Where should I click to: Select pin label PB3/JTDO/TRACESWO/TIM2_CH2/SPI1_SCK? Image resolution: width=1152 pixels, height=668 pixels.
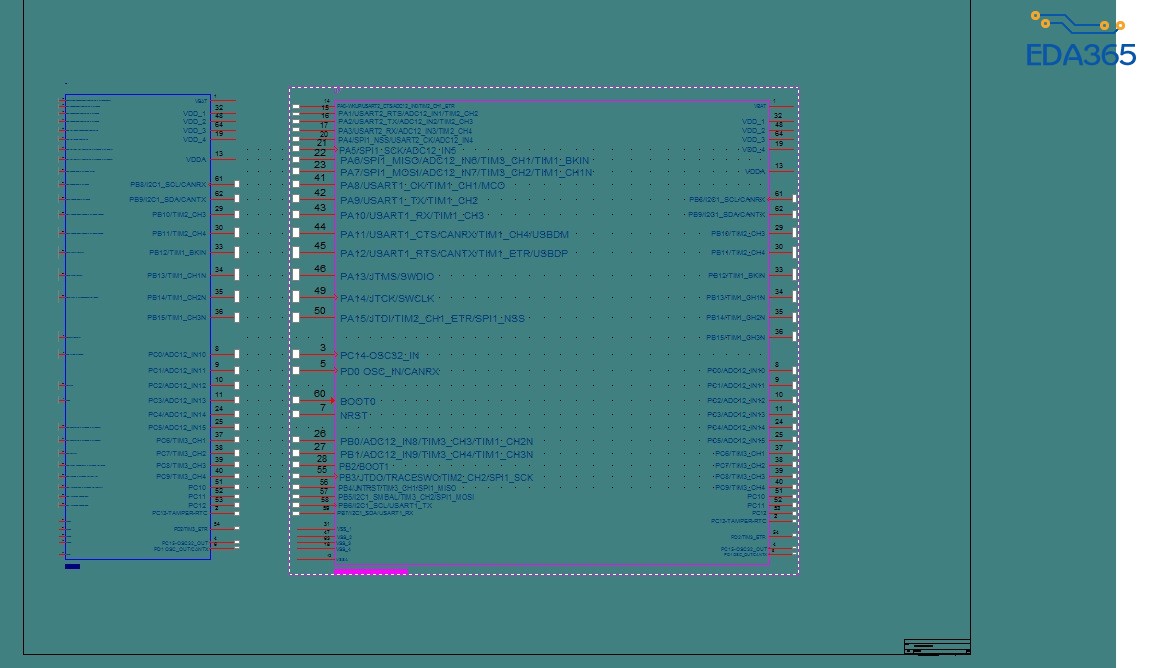pos(436,478)
